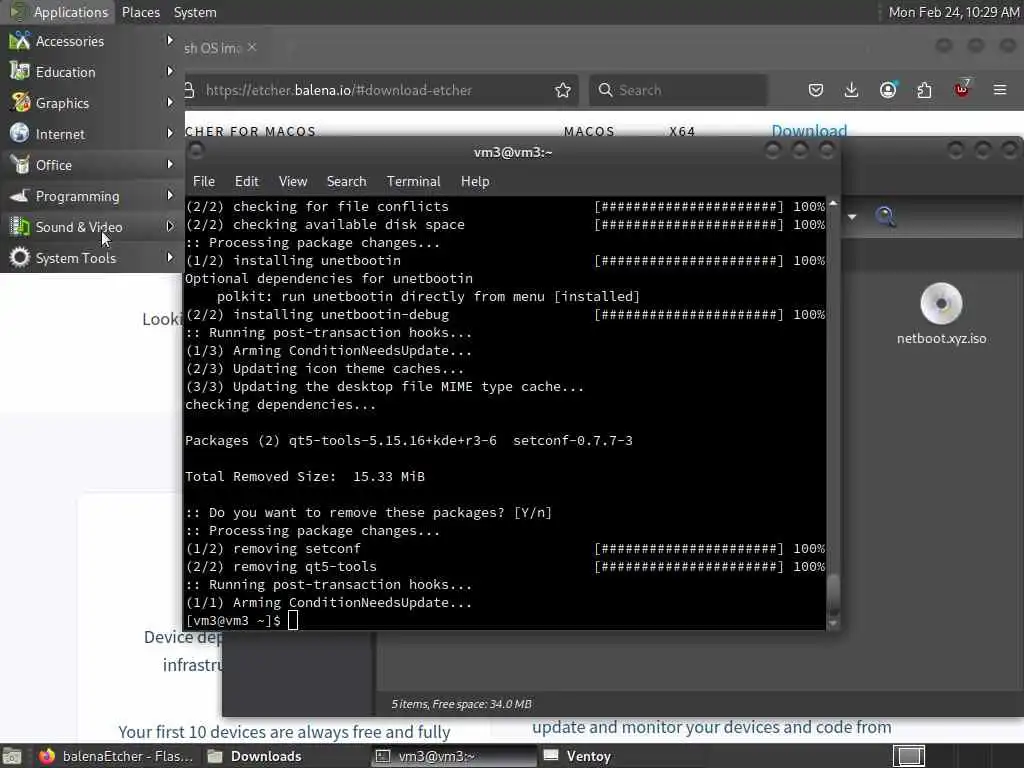Open the Sound & Video category
Screen dimensions: 1024x768
click(x=92, y=227)
